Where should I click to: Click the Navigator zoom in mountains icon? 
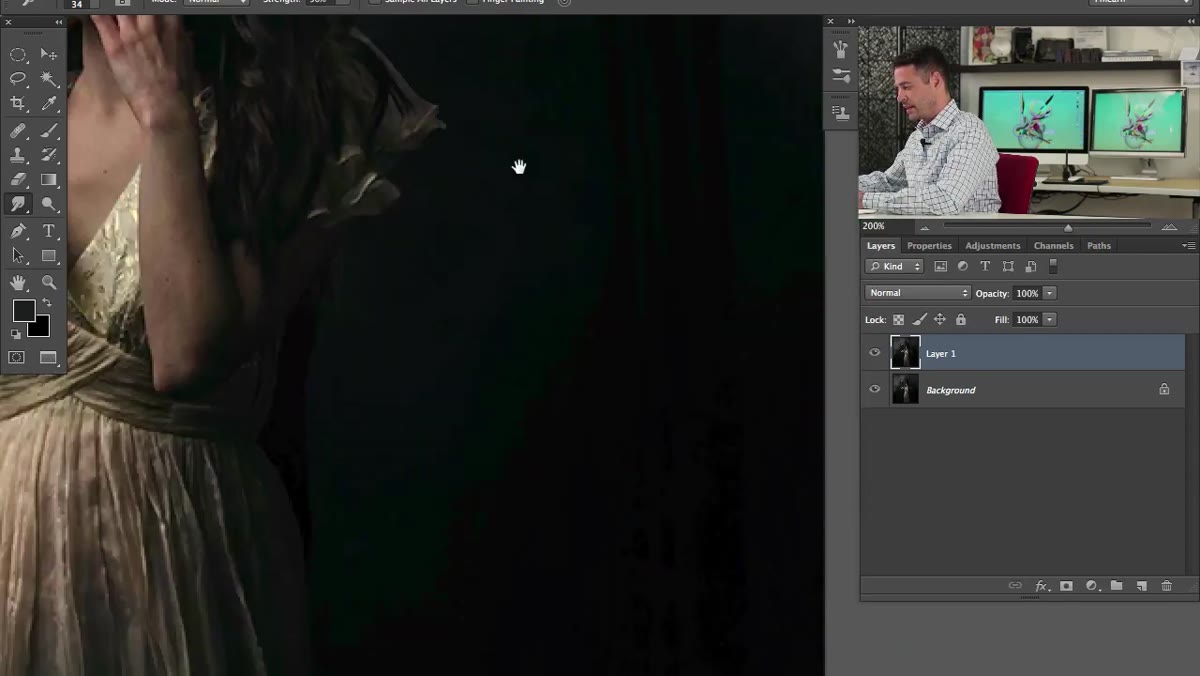[1169, 227]
